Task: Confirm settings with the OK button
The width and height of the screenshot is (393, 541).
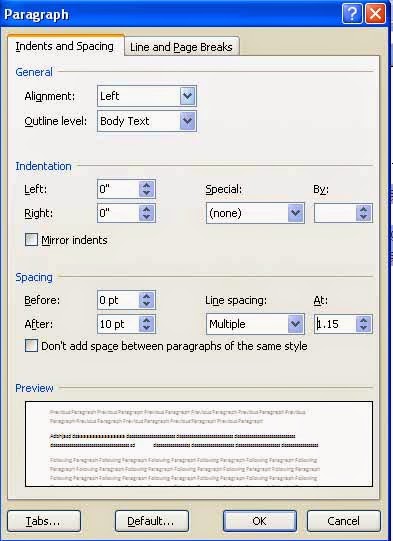Action: [x=259, y=521]
